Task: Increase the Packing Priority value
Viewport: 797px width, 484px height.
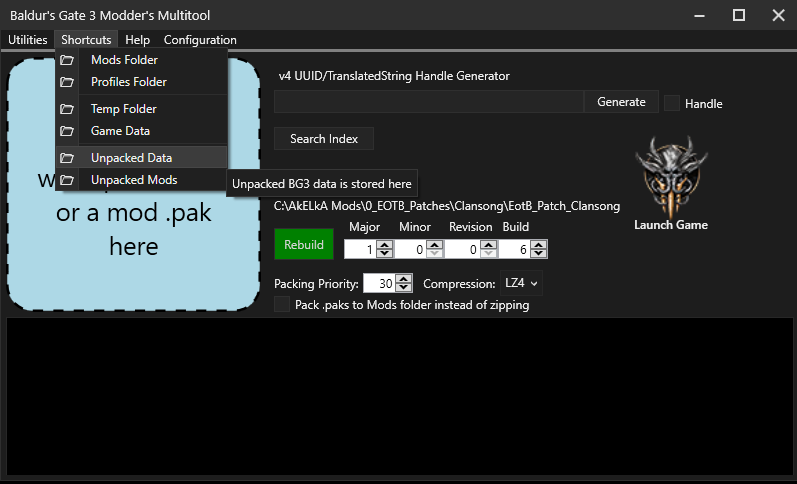Action: (404, 279)
